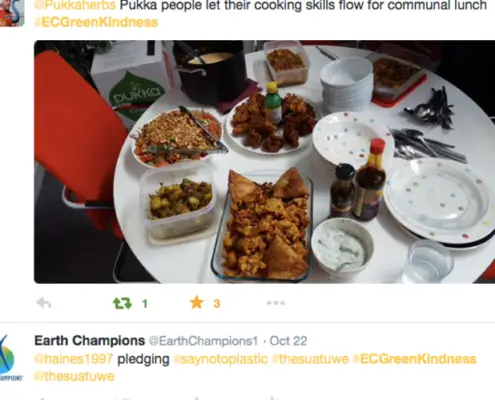Open Earth Champions account name
Screen dimensions: 495x400
tap(90, 341)
